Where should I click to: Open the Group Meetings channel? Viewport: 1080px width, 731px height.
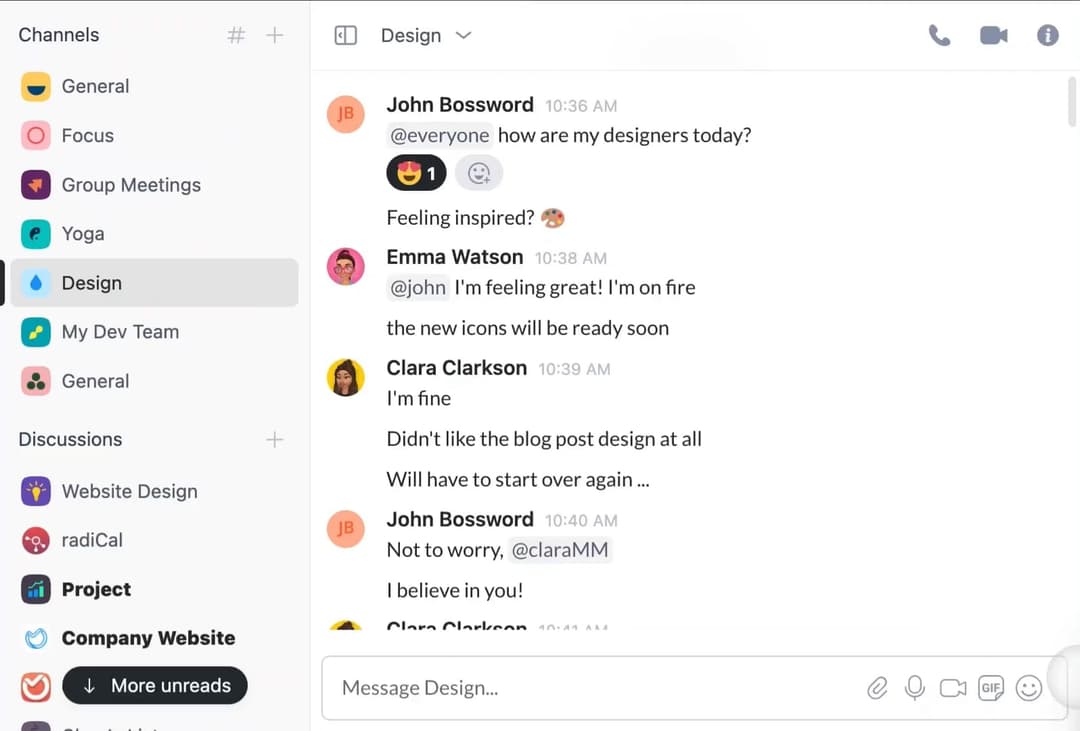129,184
